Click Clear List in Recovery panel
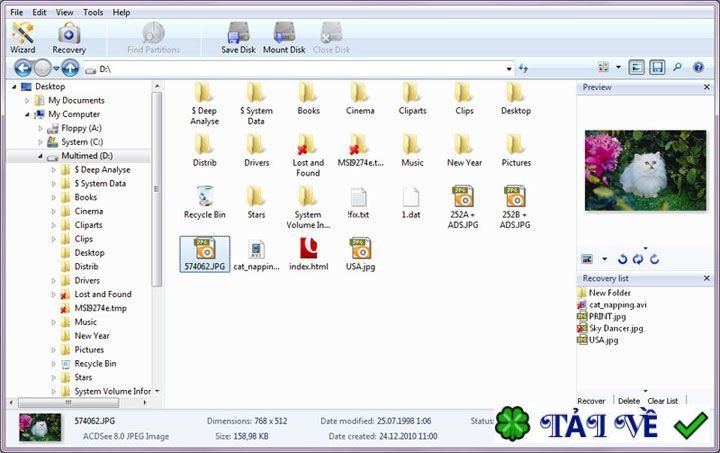The width and height of the screenshot is (720, 453). (x=662, y=400)
